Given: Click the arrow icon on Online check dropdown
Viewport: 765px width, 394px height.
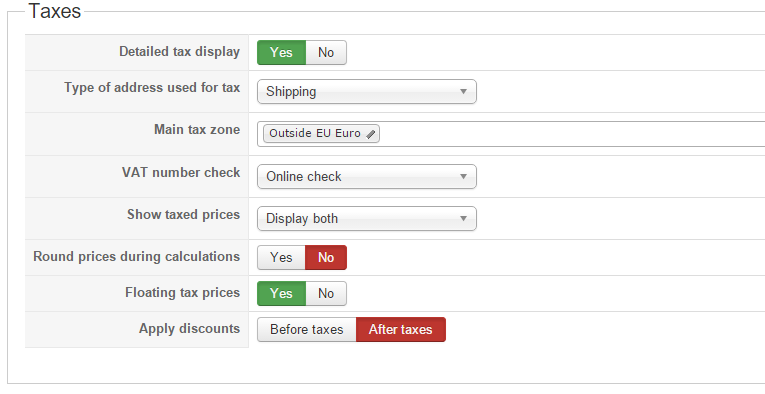Looking at the screenshot, I should [x=463, y=177].
